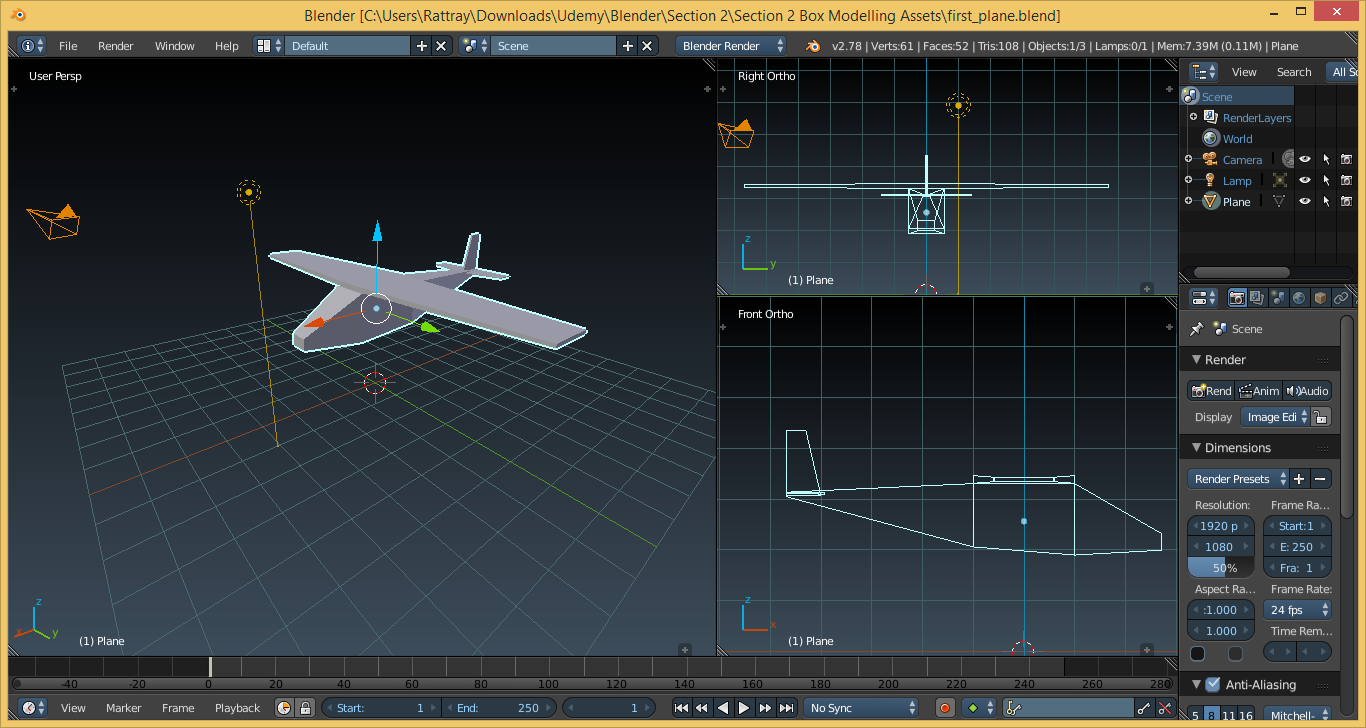Open the Window menu
Viewport: 1366px width, 728px height.
[x=174, y=46]
